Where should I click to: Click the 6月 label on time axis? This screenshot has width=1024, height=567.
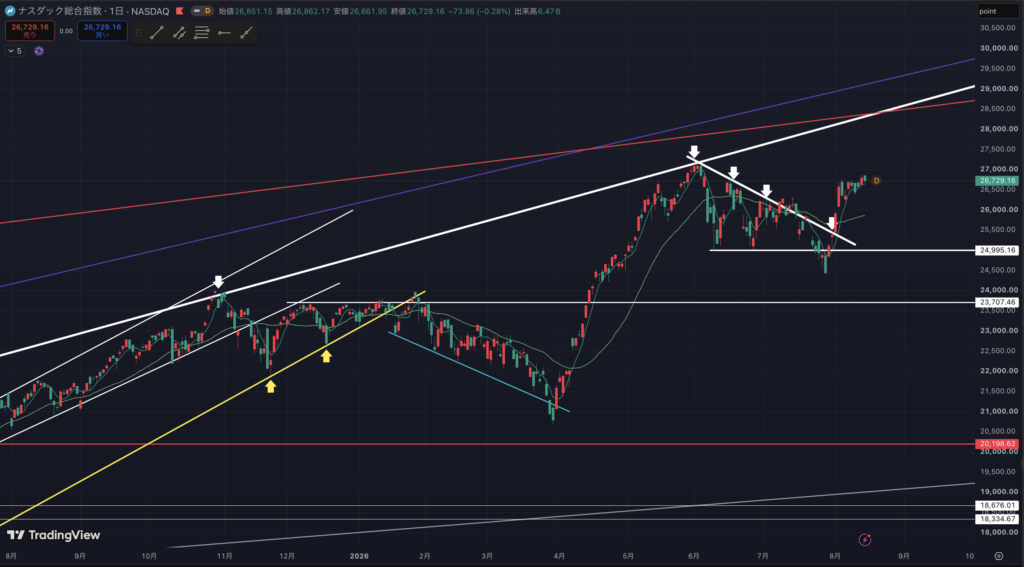click(694, 556)
